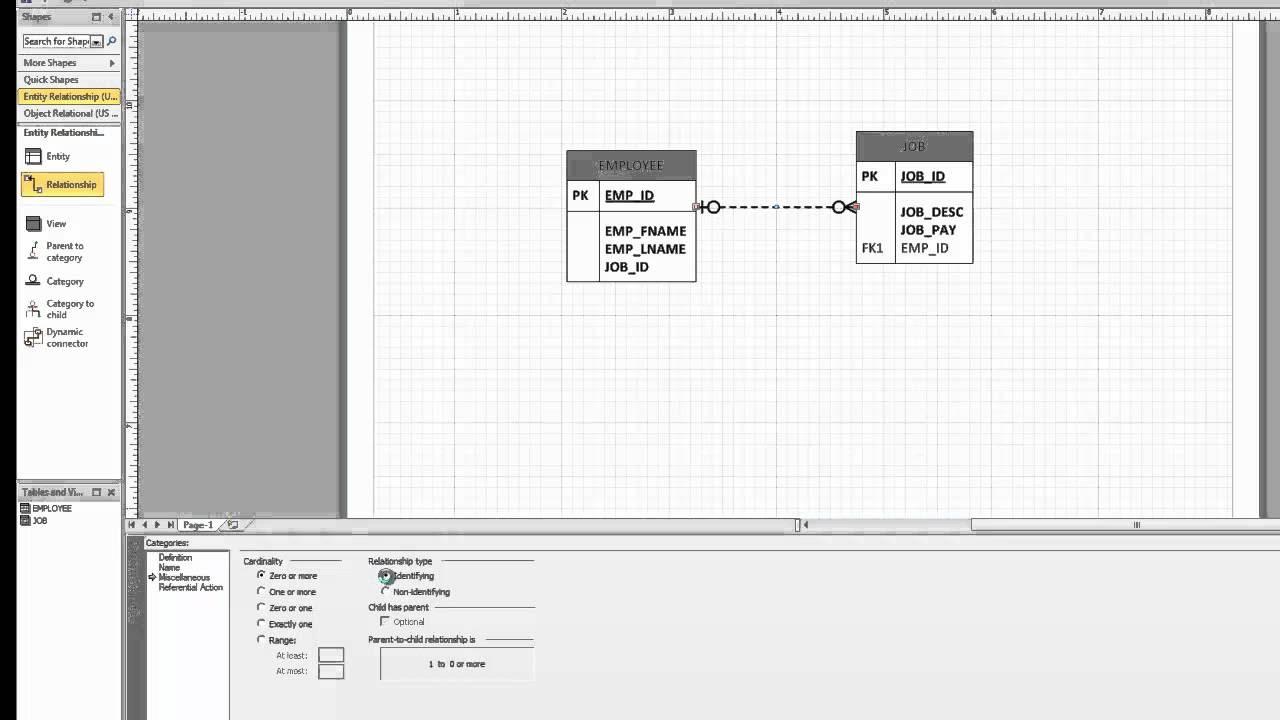Click EMP_ID primary key in EMPLOYEE

629,196
